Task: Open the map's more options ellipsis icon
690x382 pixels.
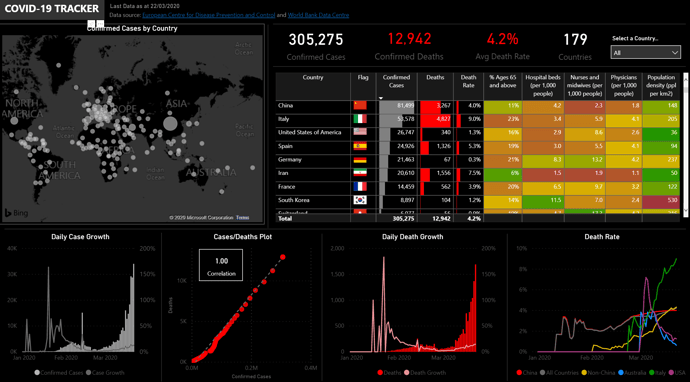Action: click(100, 23)
